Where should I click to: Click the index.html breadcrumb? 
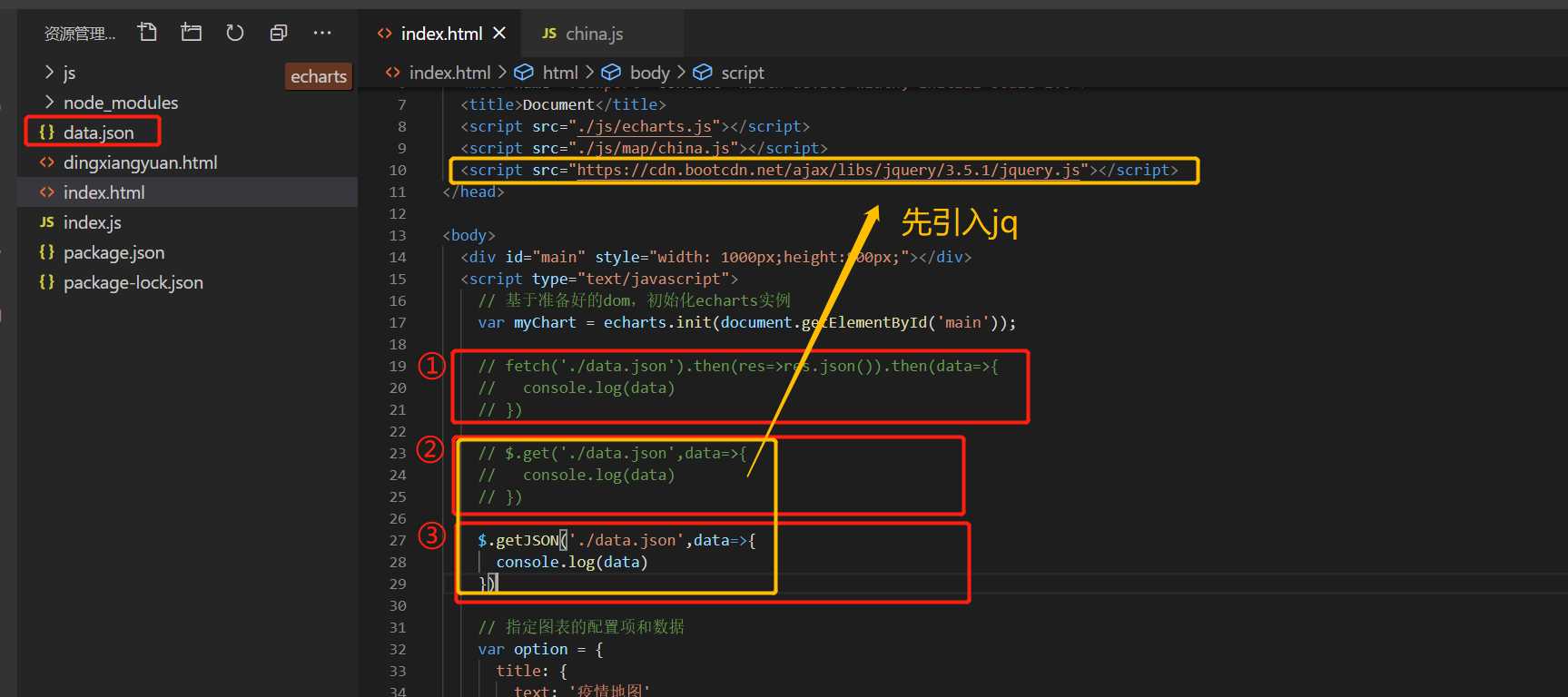[449, 73]
